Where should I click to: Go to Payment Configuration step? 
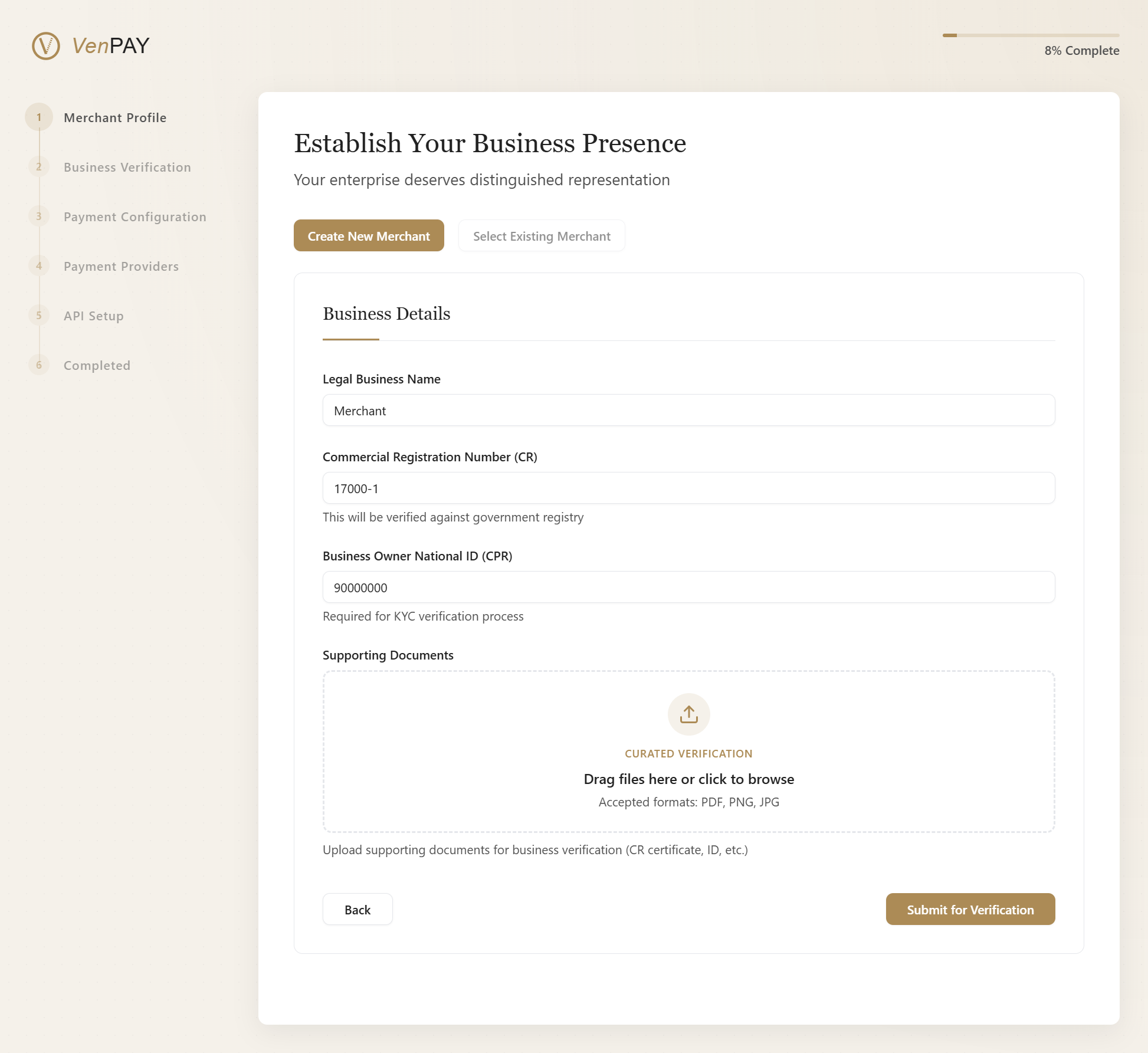(135, 216)
